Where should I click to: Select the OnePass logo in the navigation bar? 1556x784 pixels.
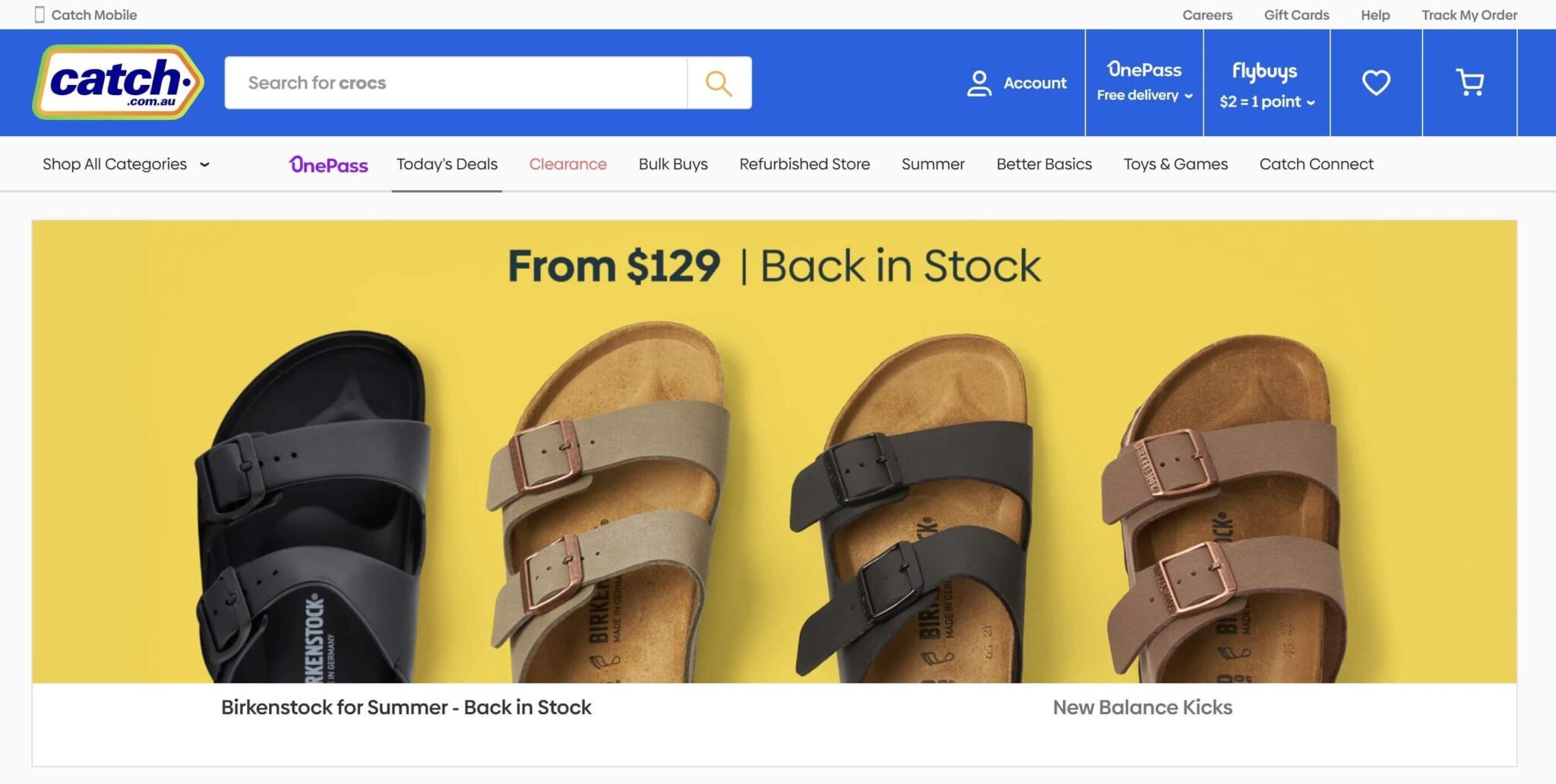pos(328,164)
